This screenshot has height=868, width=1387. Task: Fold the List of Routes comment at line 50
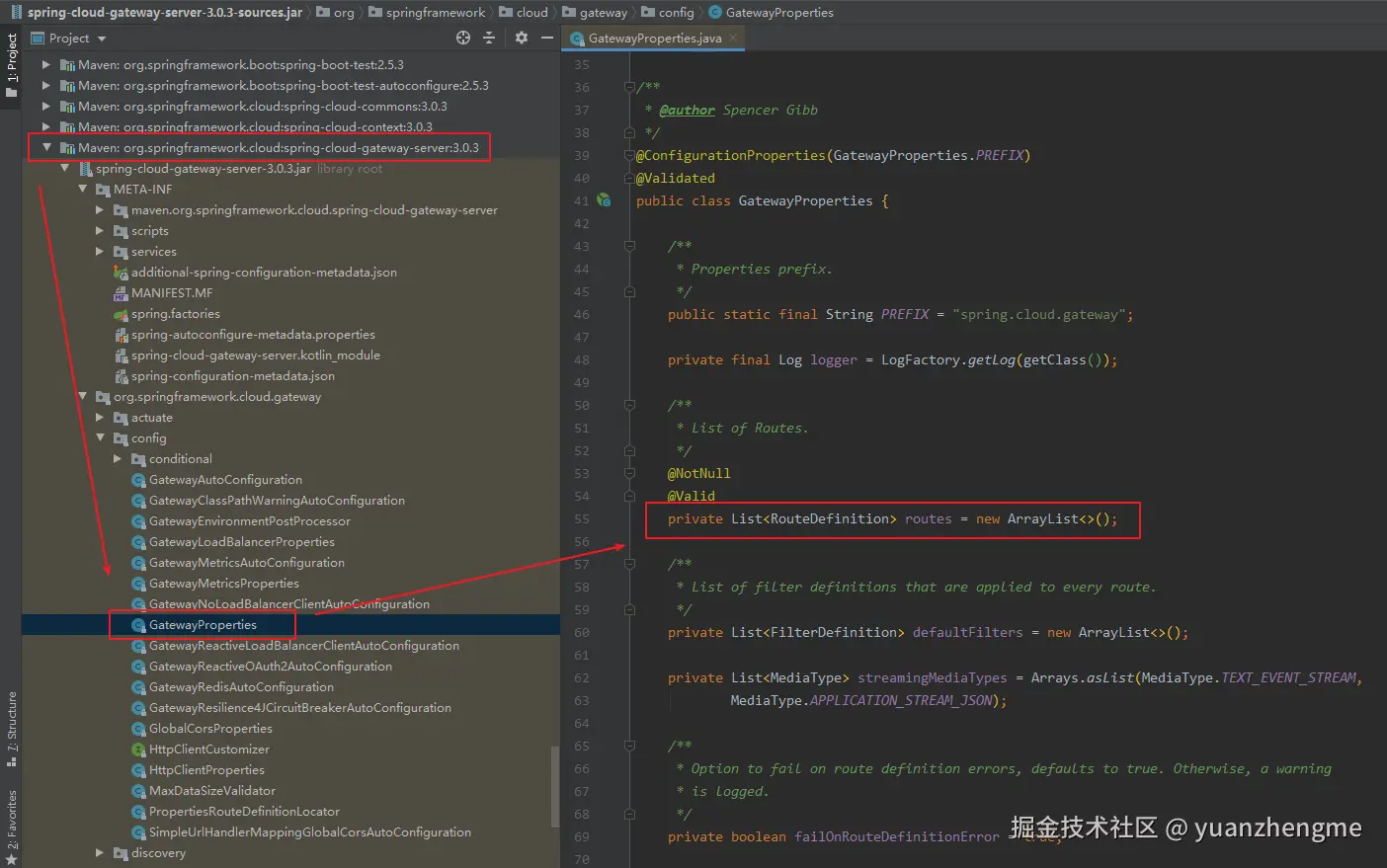pyautogui.click(x=629, y=405)
